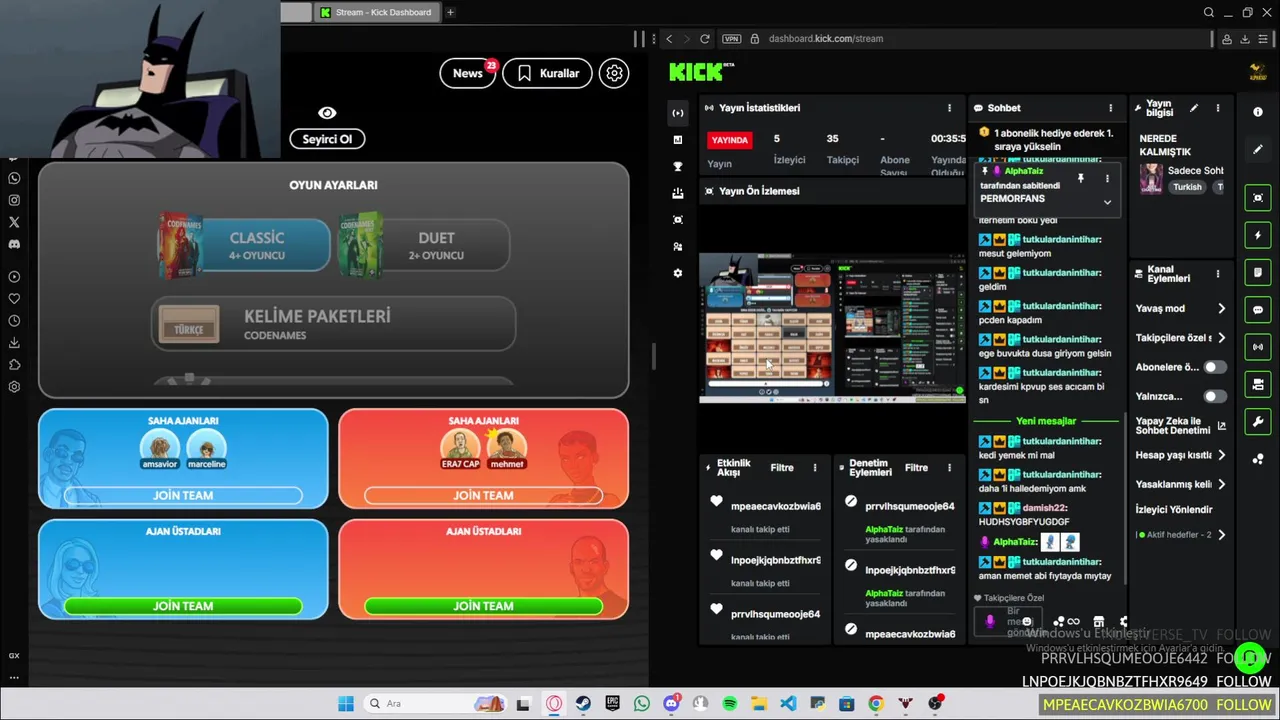The image size is (1280, 720).
Task: Open Yayın İstatistikleri three-dot menu
Action: [950, 108]
